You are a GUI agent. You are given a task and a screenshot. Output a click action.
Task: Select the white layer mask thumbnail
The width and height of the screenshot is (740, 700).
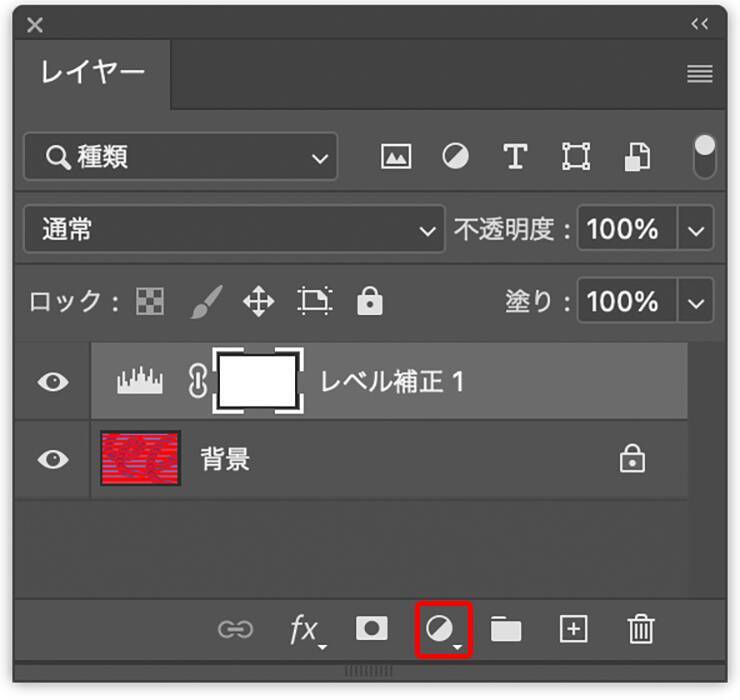258,381
